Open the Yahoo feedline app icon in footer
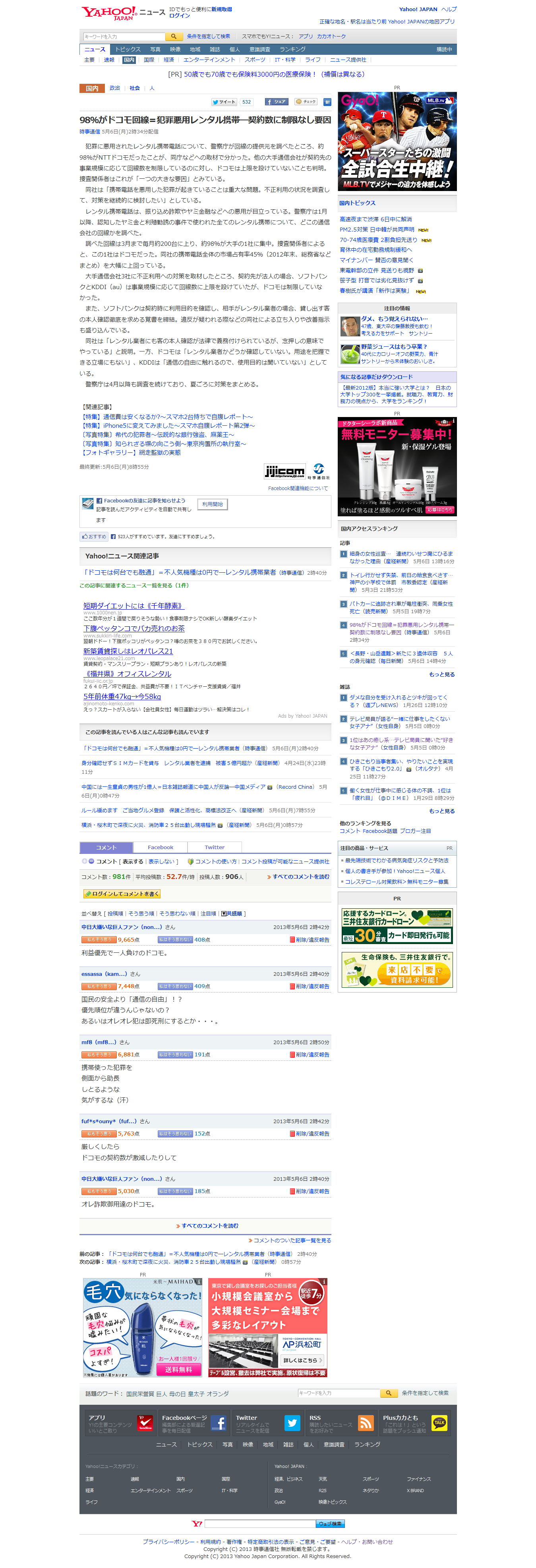536x1568 pixels. (145, 1423)
